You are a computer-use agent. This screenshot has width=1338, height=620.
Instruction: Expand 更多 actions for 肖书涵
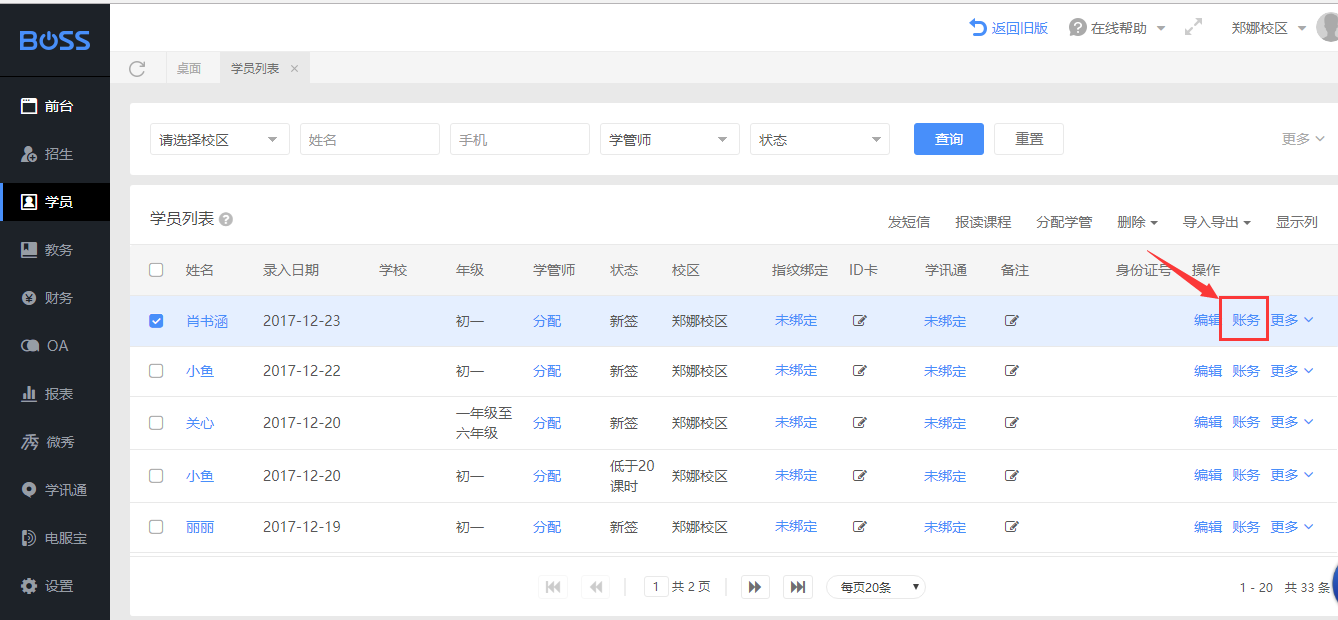point(1292,320)
